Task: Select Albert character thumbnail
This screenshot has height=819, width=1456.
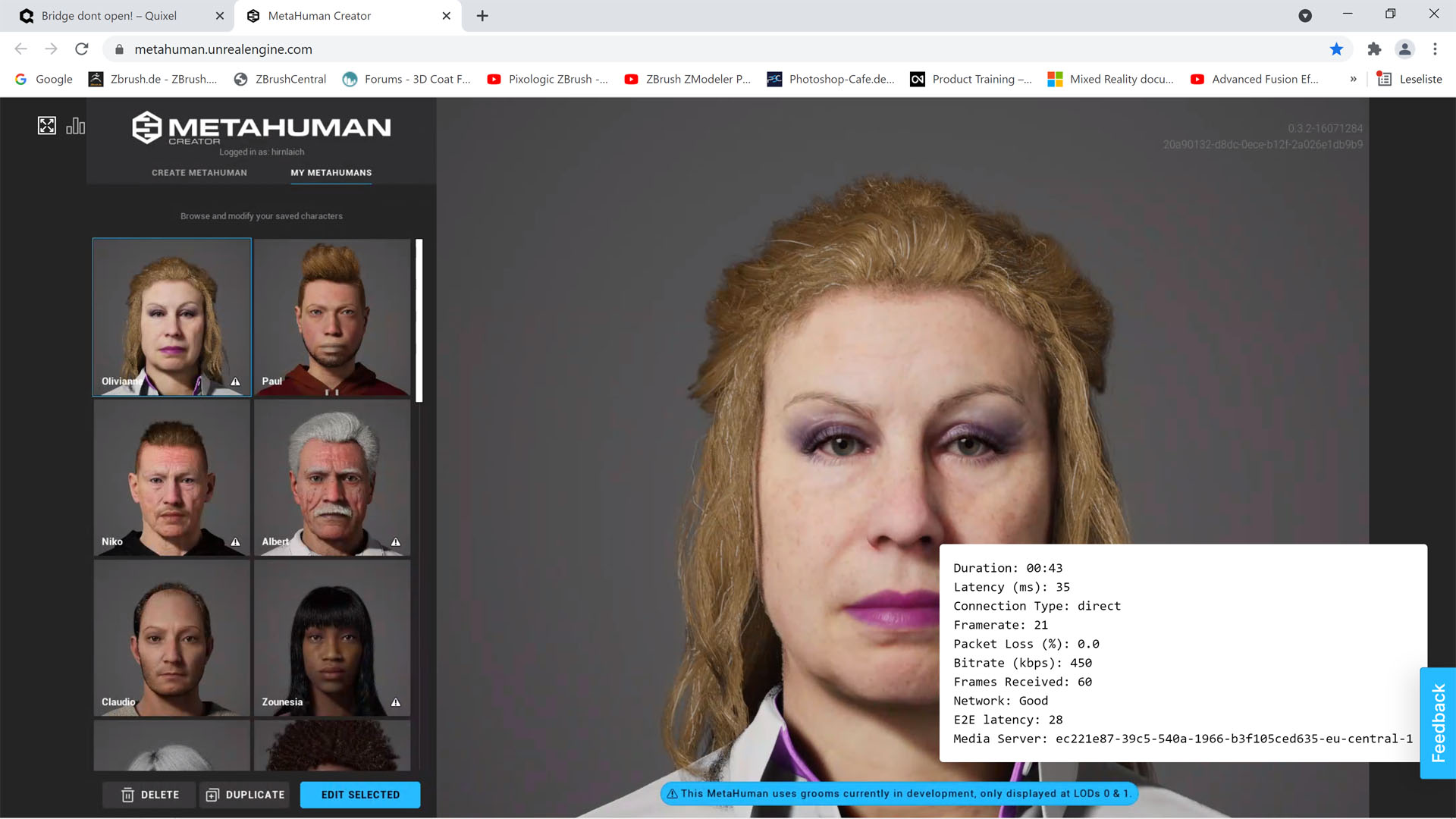Action: pos(332,478)
